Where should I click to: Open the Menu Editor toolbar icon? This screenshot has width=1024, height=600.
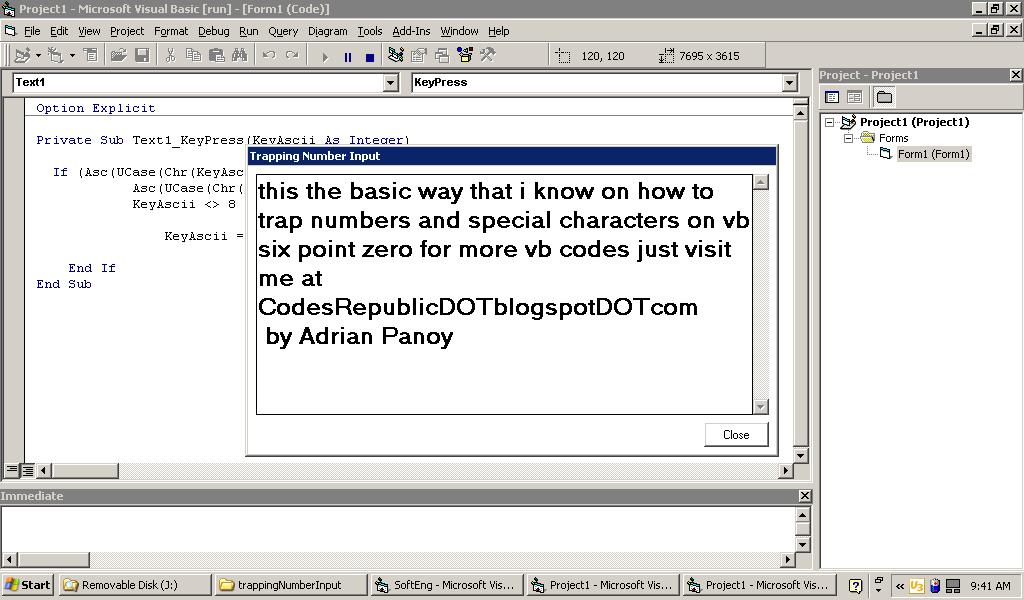pos(90,55)
